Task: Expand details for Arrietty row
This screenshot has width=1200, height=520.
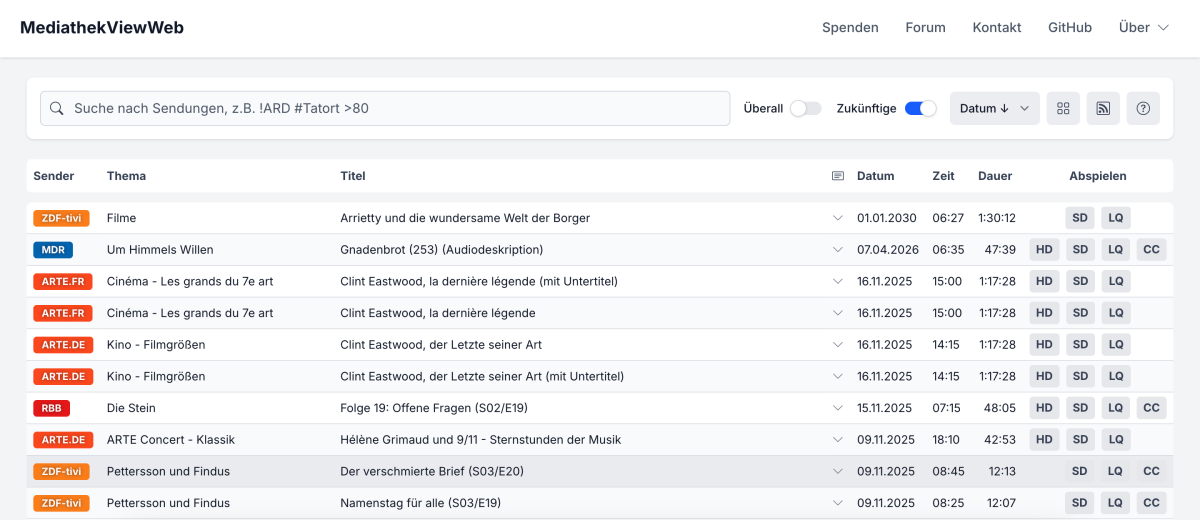Action: [838, 218]
